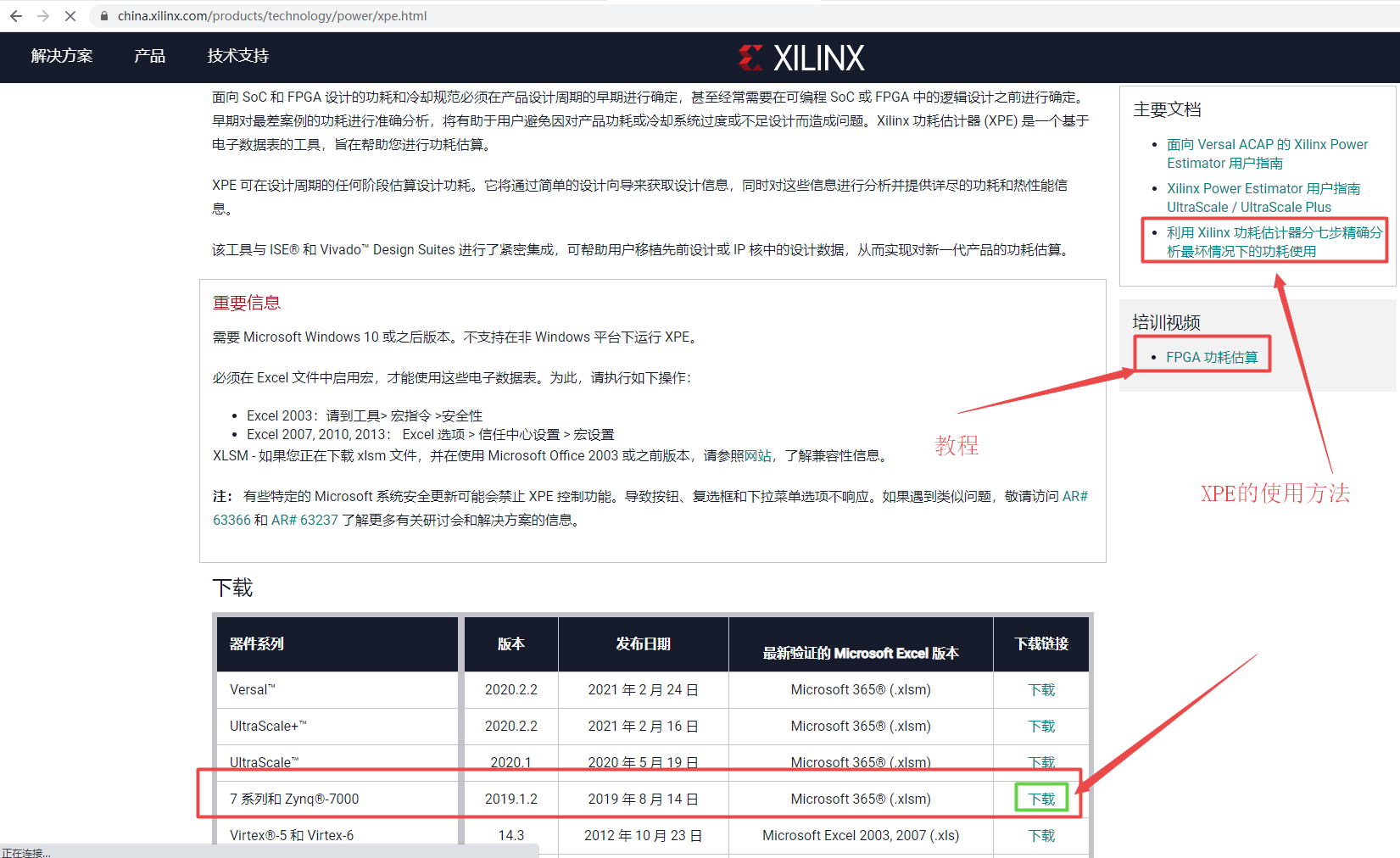Screen dimensions: 1400x858
Task: Open the 解决方案 menu
Action: (60, 56)
